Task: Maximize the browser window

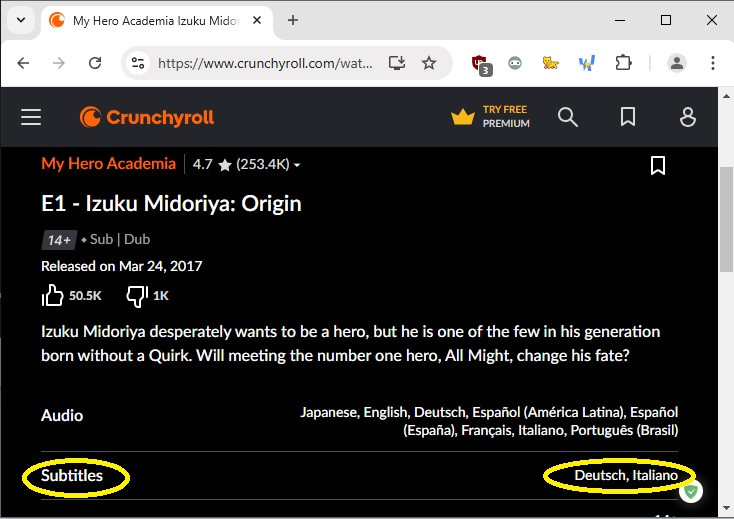Action: (666, 20)
